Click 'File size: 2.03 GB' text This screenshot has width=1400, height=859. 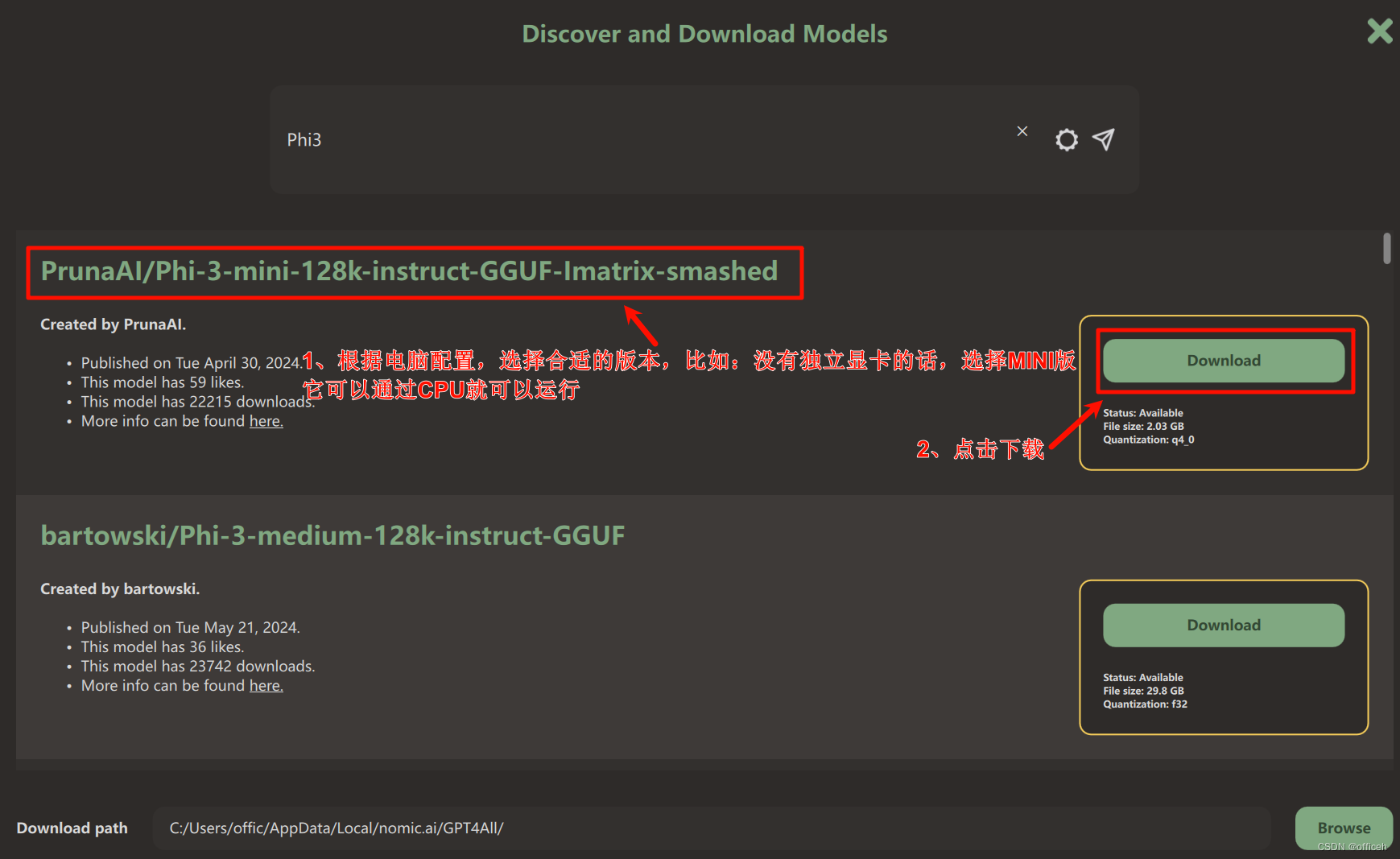(x=1143, y=427)
